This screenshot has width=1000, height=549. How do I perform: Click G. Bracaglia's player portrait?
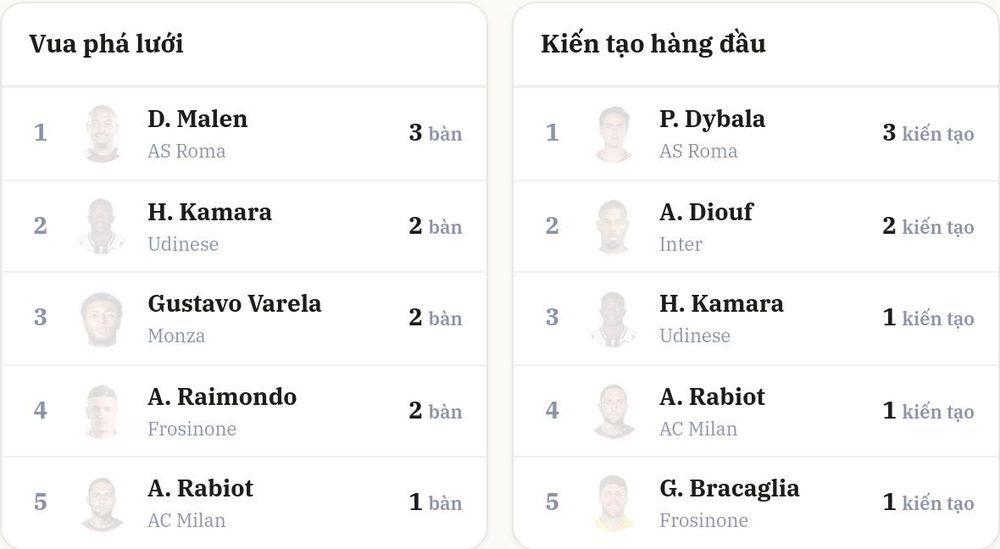614,503
